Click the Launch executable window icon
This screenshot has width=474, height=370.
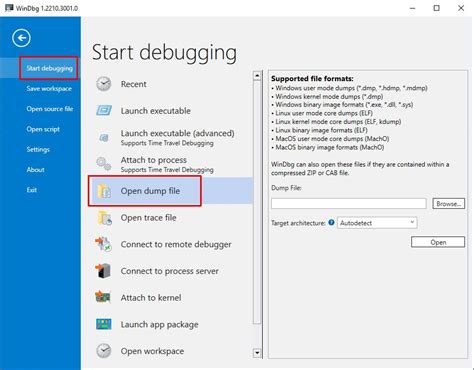(104, 110)
